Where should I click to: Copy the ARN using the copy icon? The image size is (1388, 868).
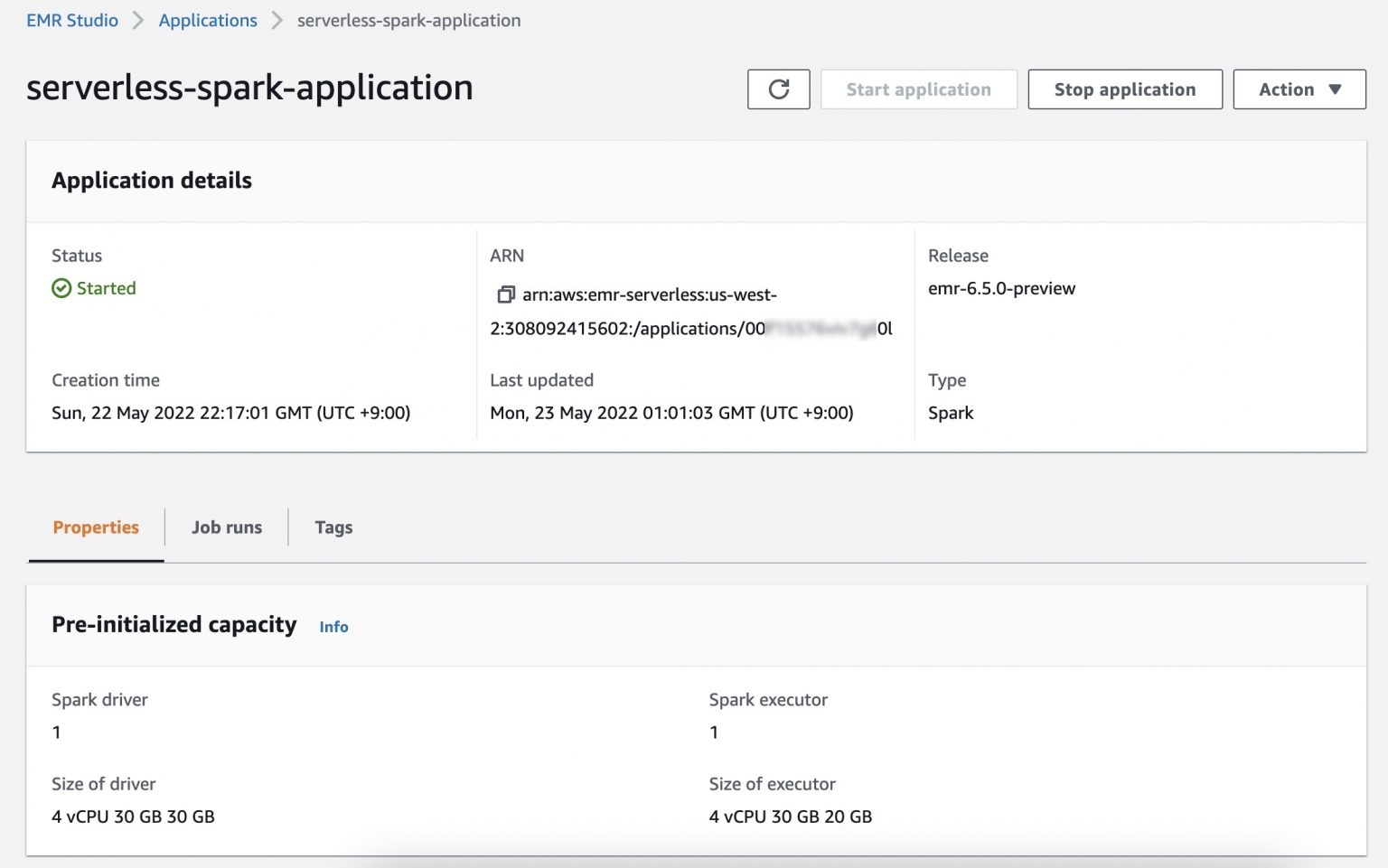[505, 294]
